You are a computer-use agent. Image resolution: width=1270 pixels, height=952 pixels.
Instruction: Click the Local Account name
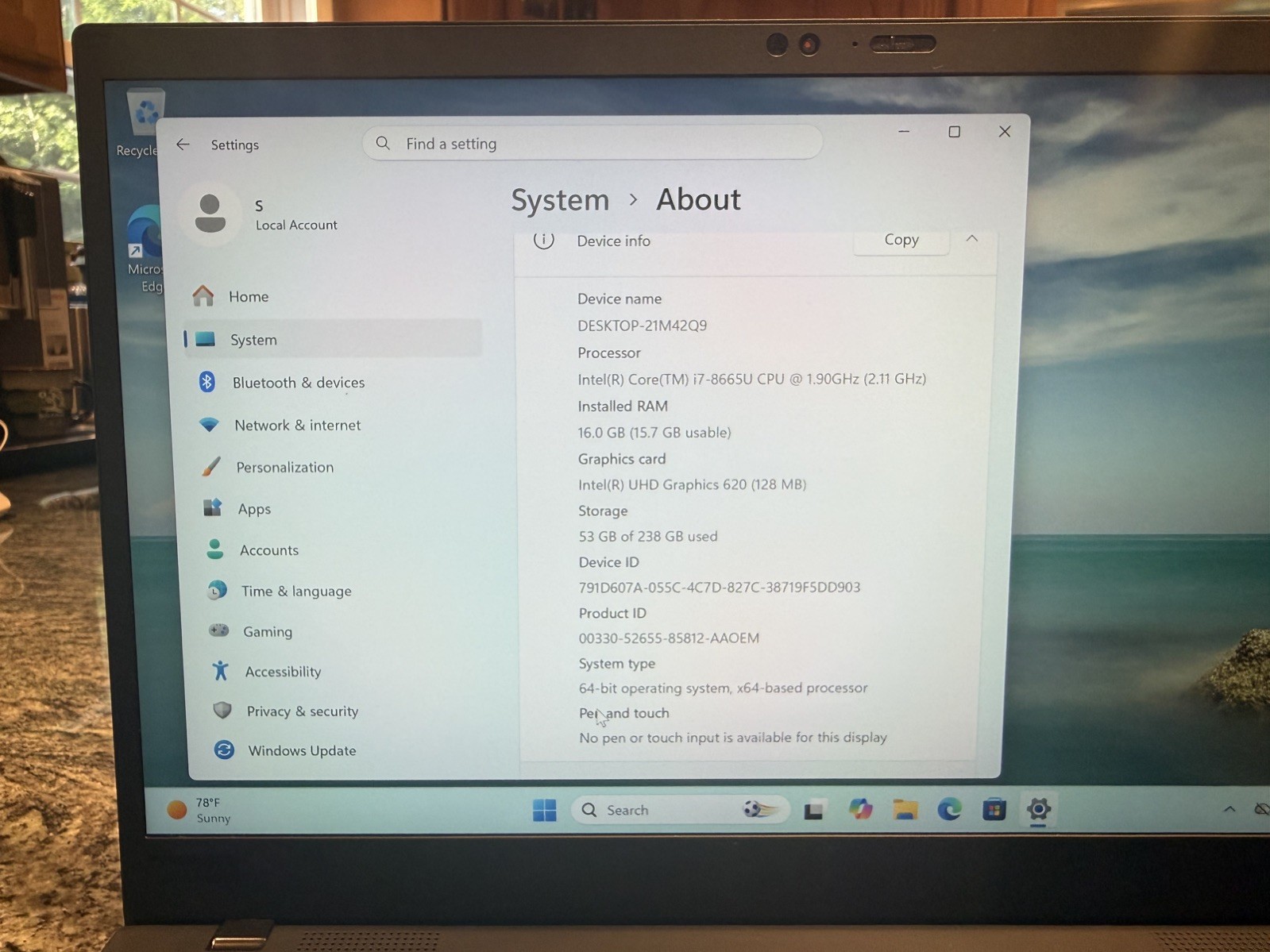(x=296, y=225)
